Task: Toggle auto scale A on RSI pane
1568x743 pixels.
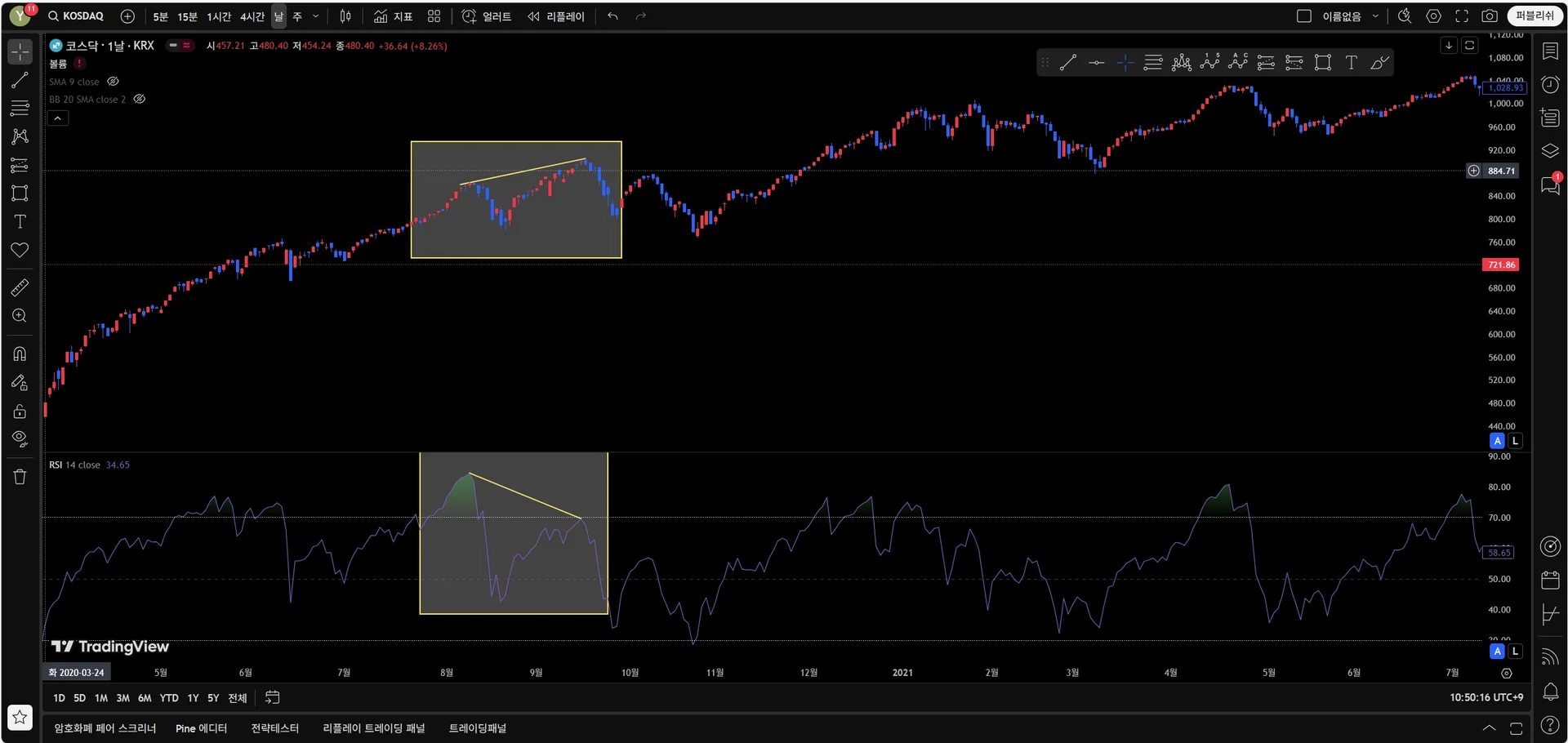Action: (1497, 652)
